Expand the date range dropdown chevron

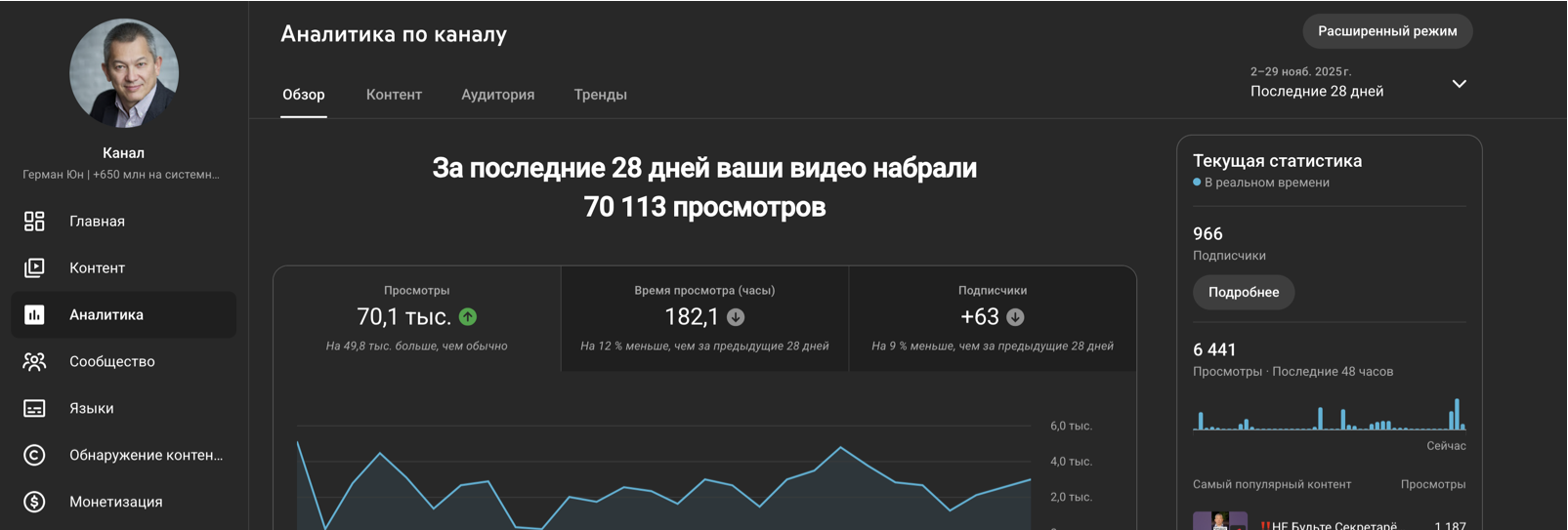pos(1459,84)
